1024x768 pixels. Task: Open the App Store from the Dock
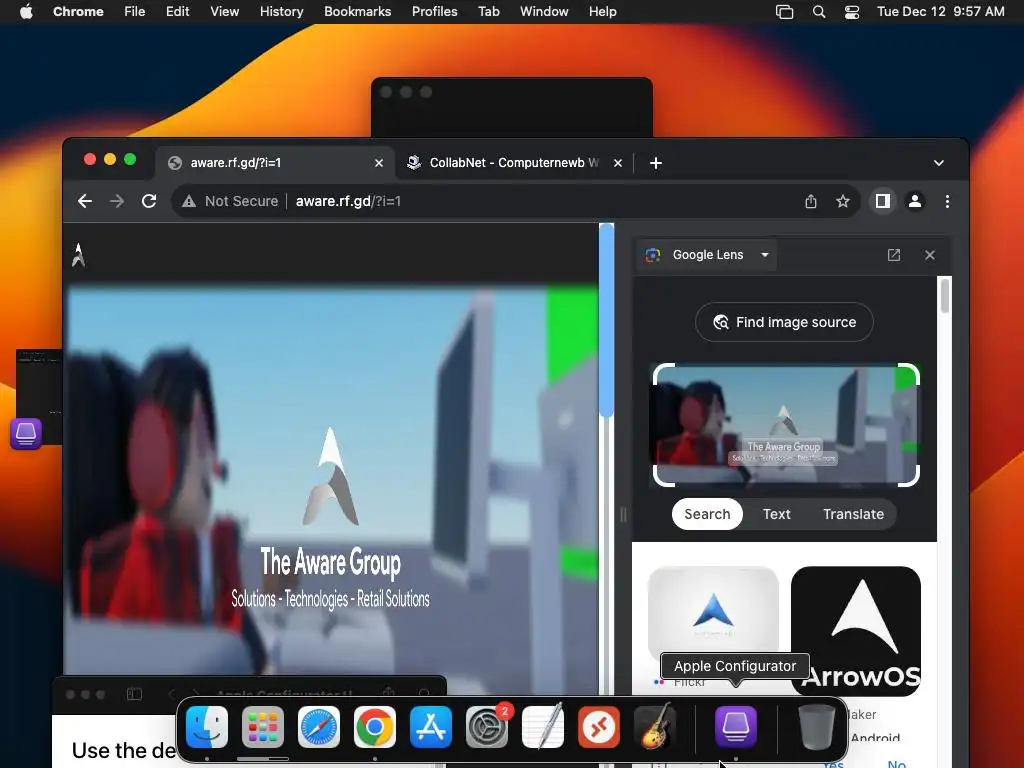[431, 727]
